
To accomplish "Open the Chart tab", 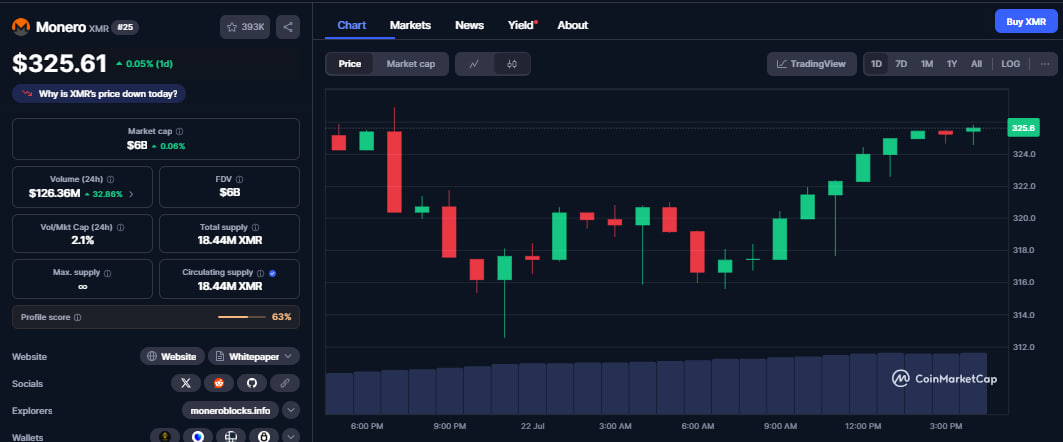I will pos(352,25).
